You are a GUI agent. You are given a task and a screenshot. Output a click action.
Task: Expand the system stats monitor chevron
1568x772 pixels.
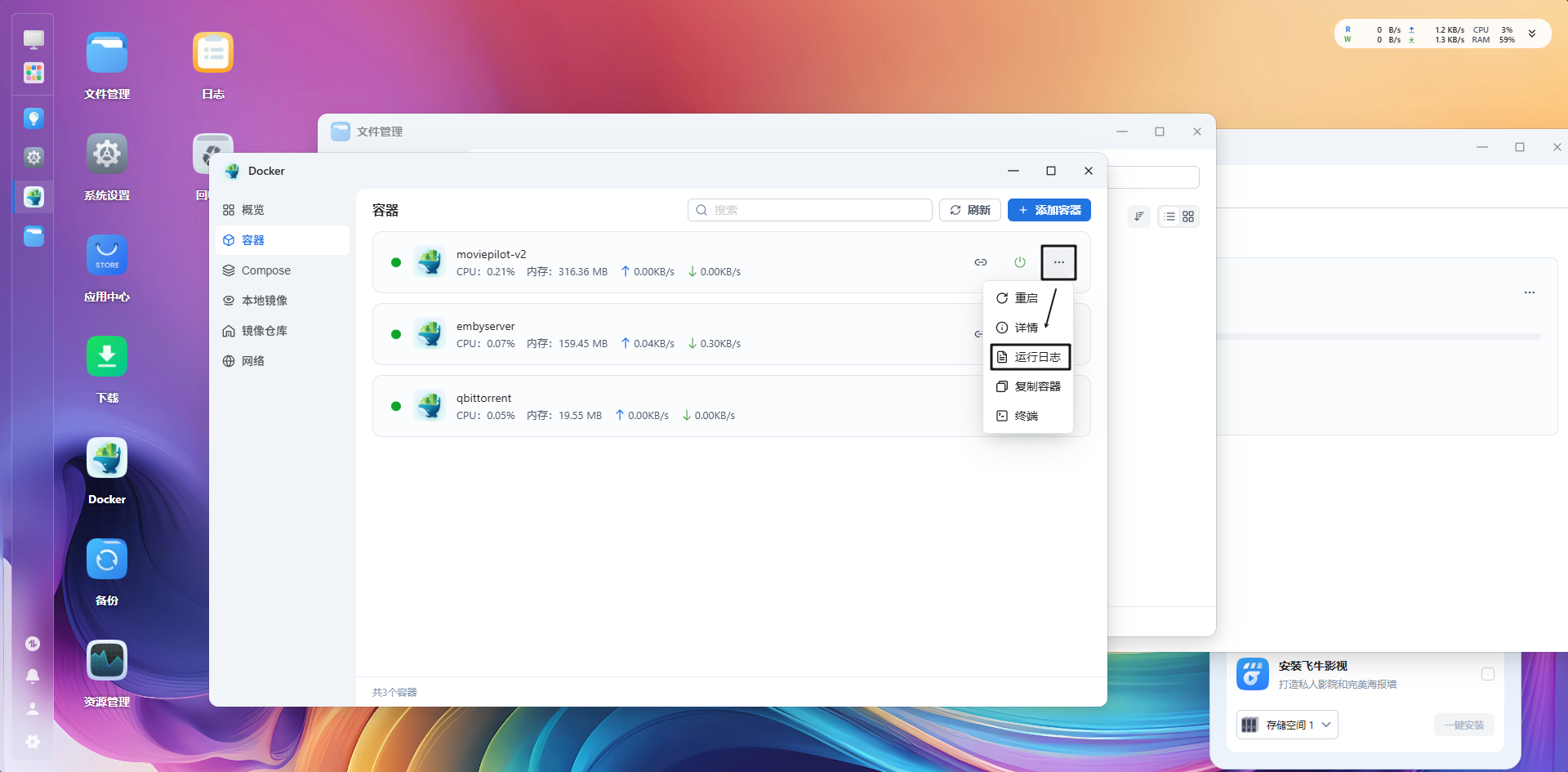click(1532, 34)
